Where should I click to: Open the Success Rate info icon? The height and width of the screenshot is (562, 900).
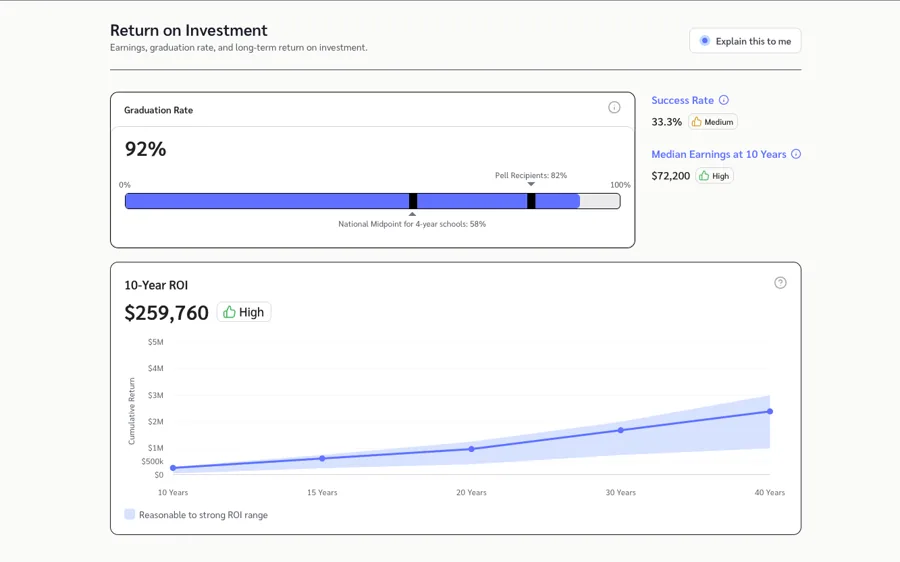pos(724,100)
